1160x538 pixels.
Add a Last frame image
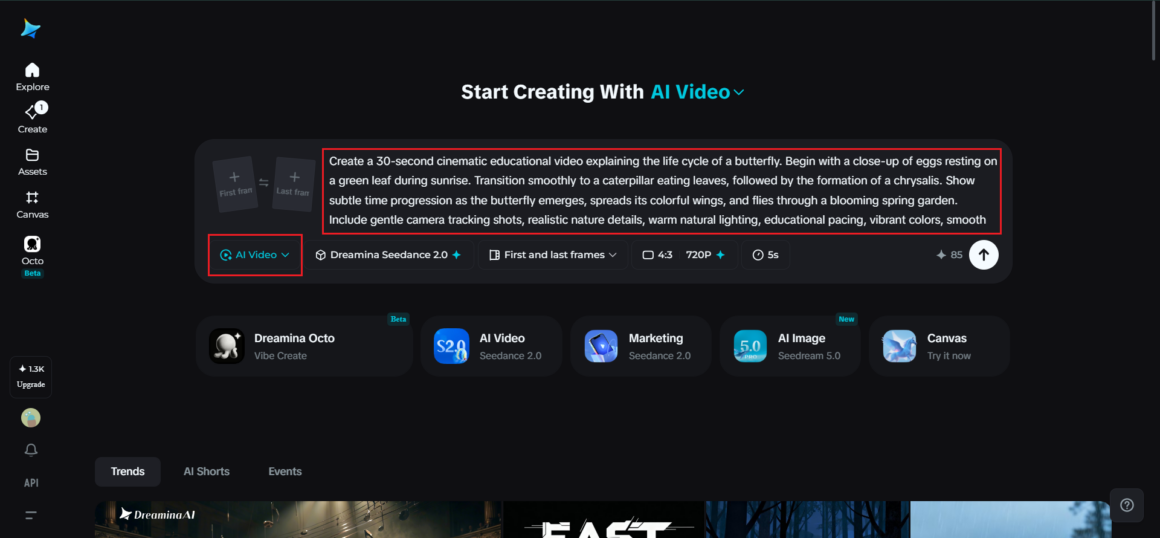(294, 185)
